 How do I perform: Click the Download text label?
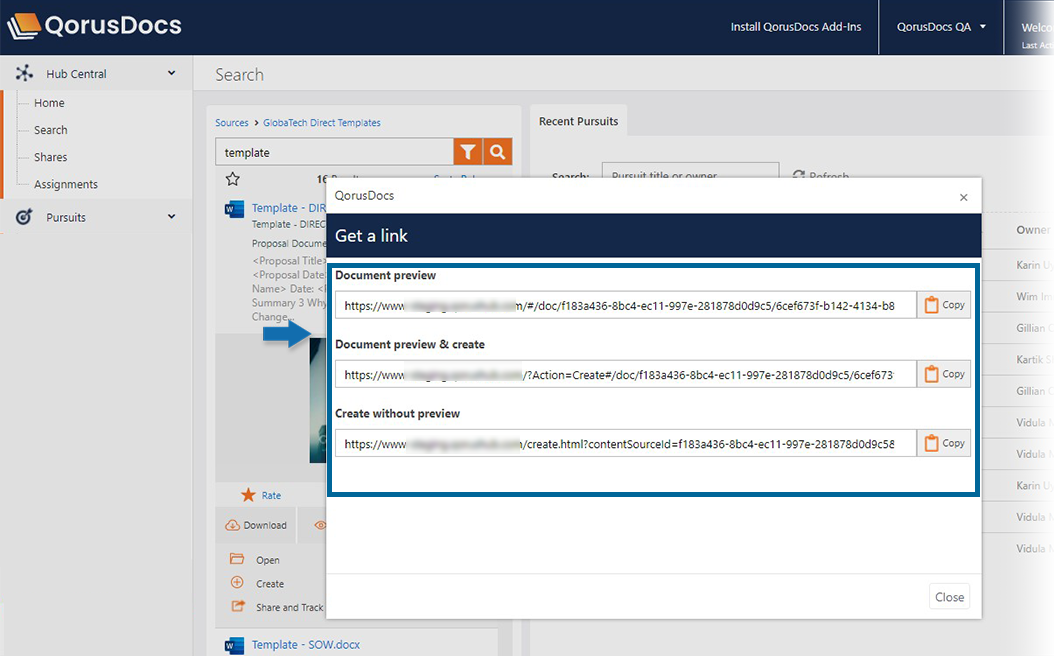(x=265, y=525)
